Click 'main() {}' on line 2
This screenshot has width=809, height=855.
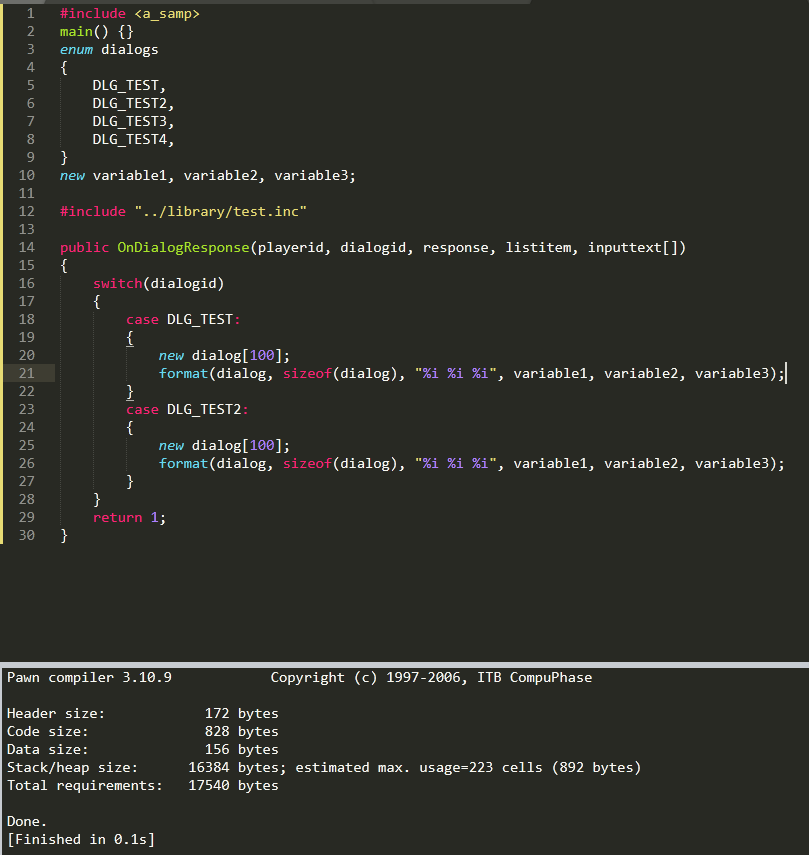[x=96, y=32]
